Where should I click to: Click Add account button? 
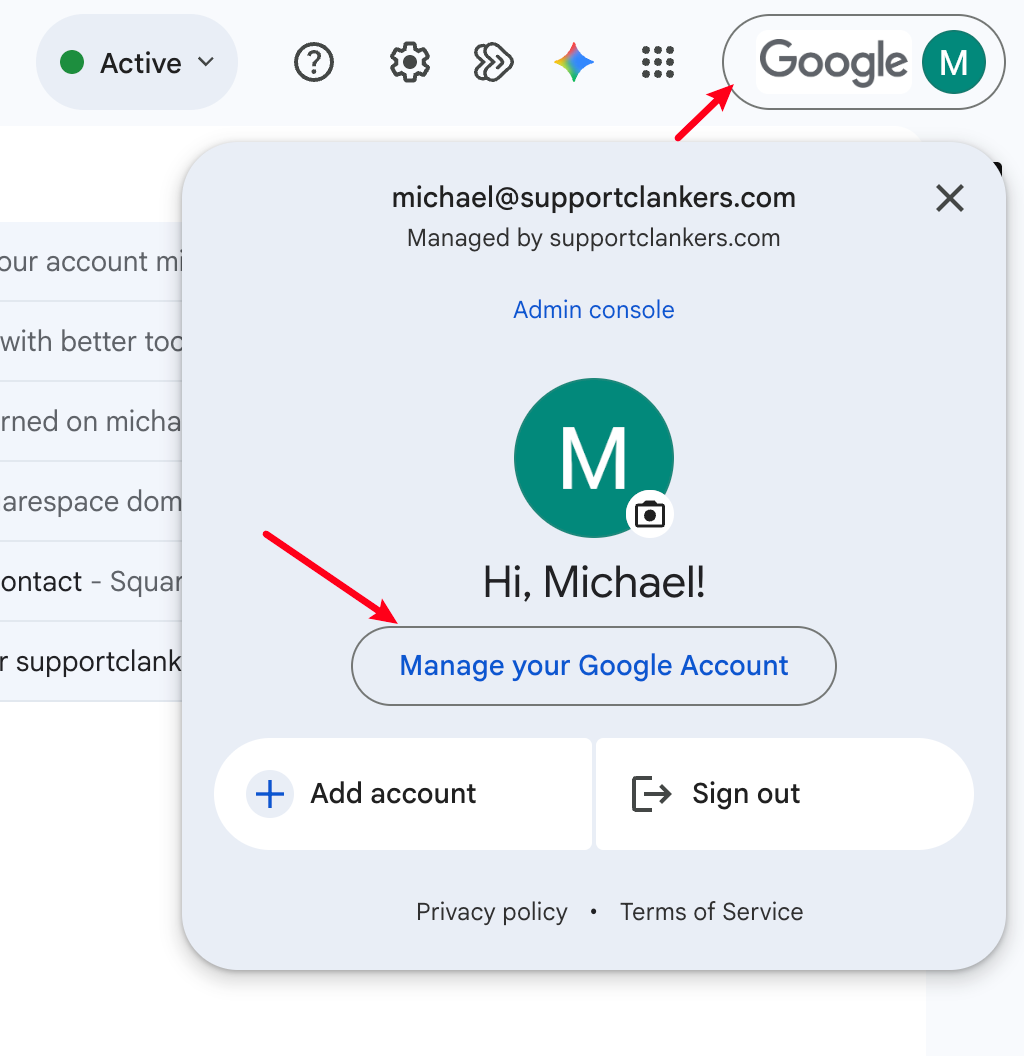[403, 794]
